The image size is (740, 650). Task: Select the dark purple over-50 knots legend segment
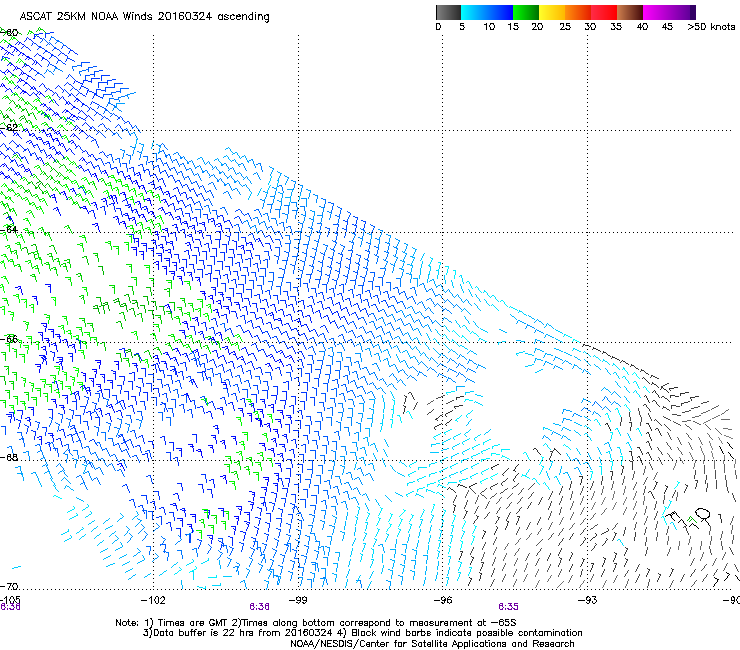(693, 12)
